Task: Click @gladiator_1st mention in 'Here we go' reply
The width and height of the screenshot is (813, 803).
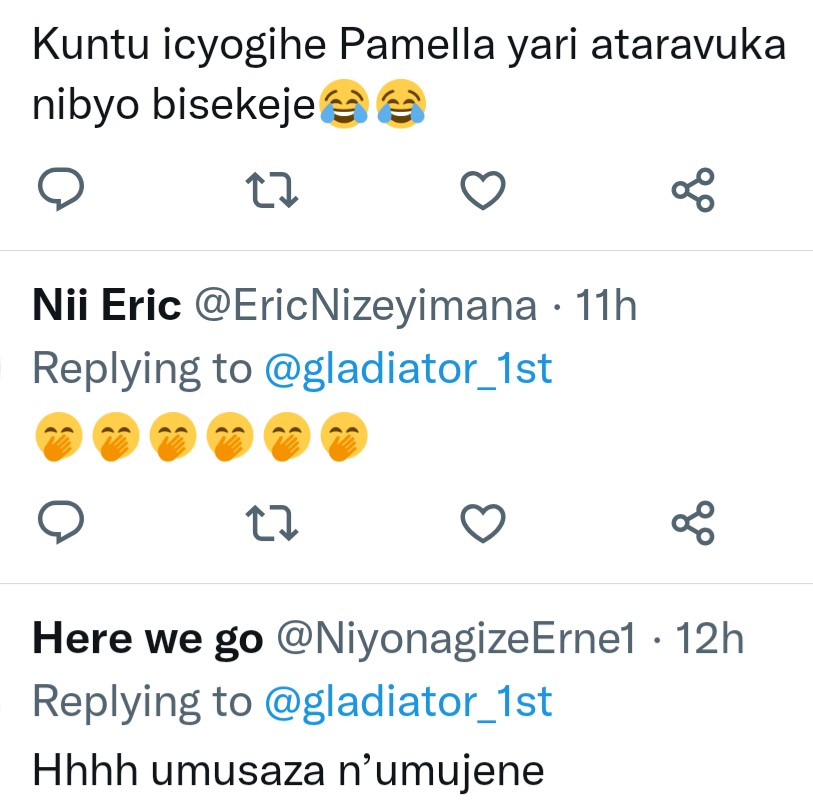Action: 408,702
